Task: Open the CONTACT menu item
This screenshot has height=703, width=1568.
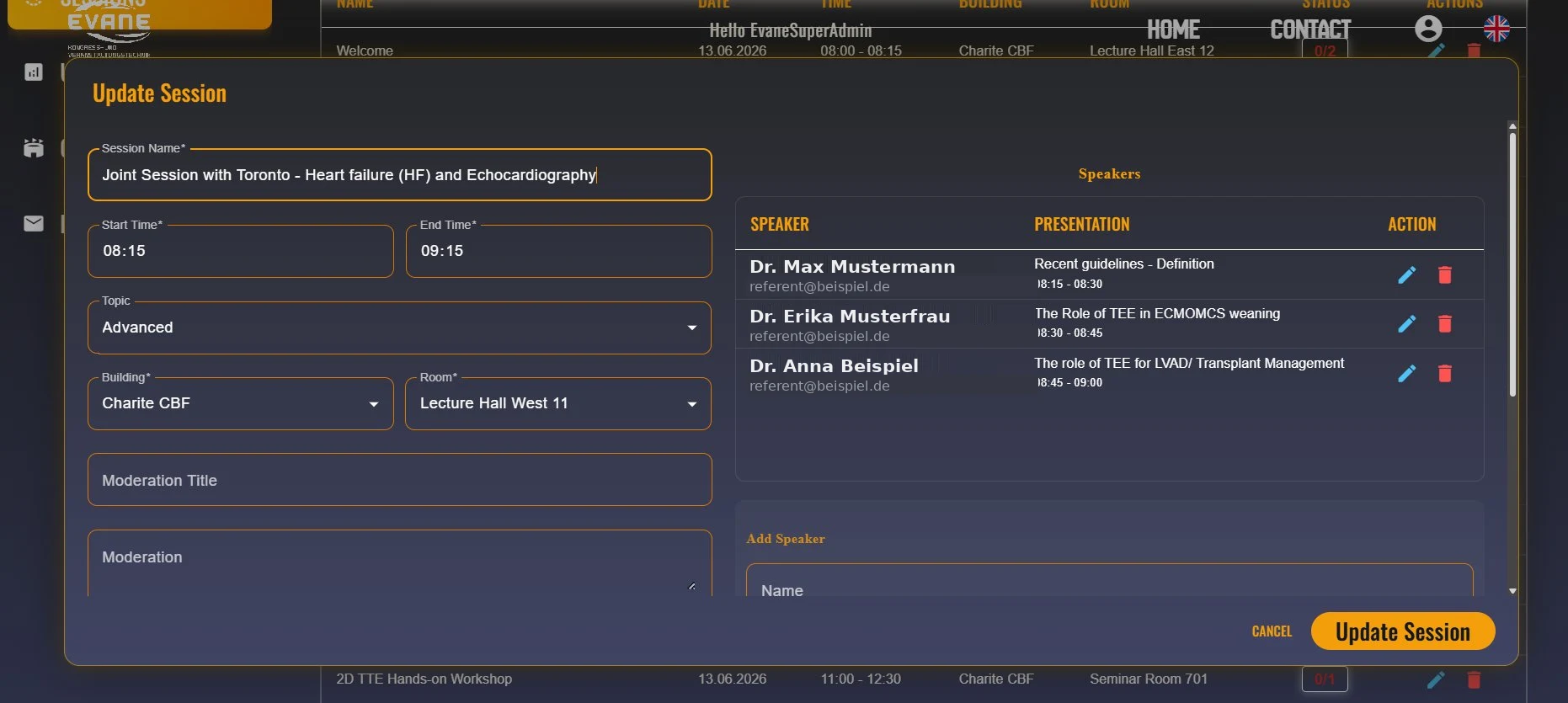Action: click(x=1310, y=30)
